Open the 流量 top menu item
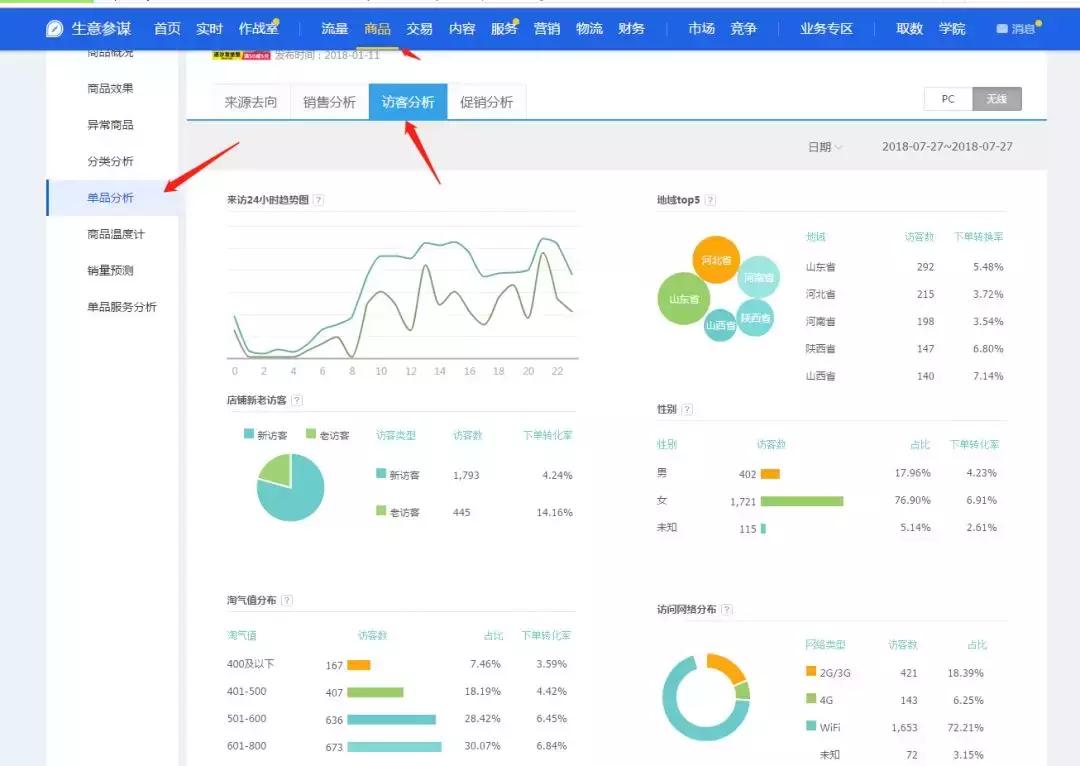 click(x=334, y=29)
